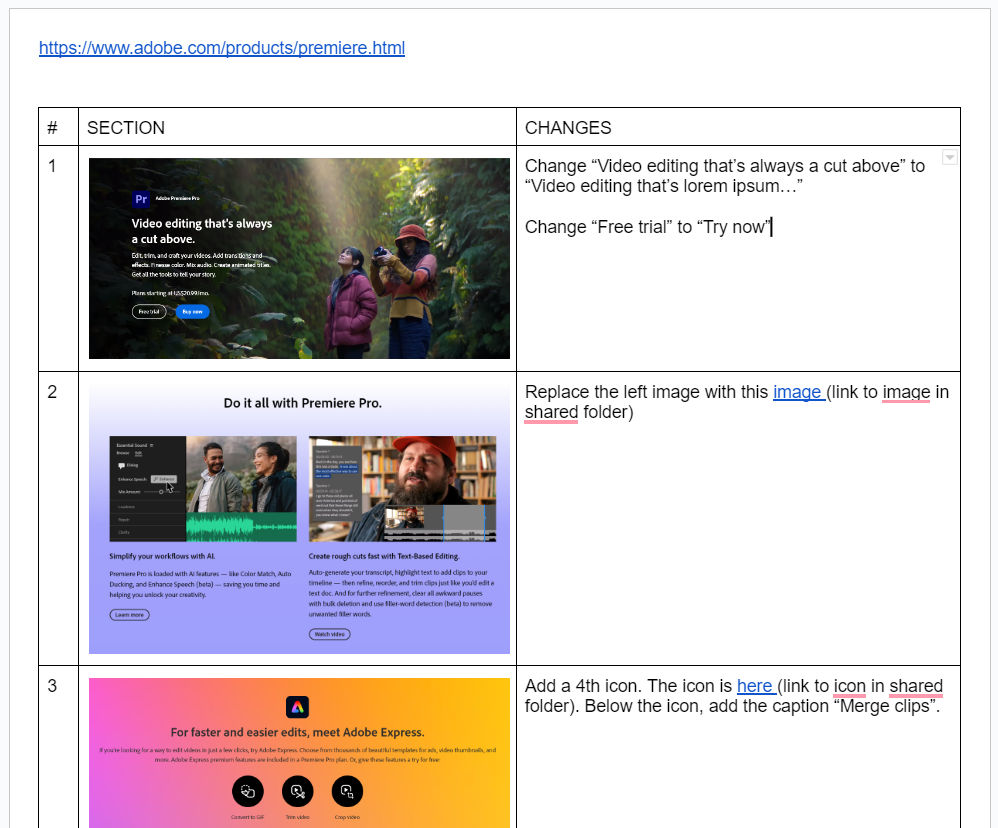The height and width of the screenshot is (828, 998).
Task: Open the dropdown arrow in row 1 cell
Action: click(949, 158)
